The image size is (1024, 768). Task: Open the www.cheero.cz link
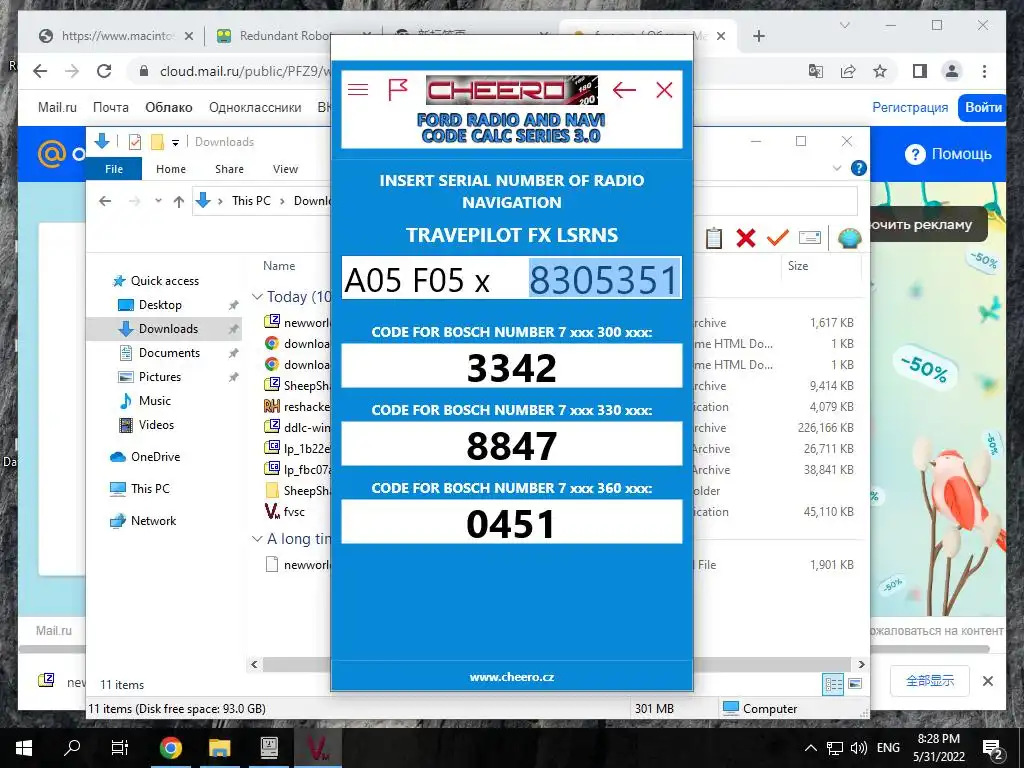511,677
